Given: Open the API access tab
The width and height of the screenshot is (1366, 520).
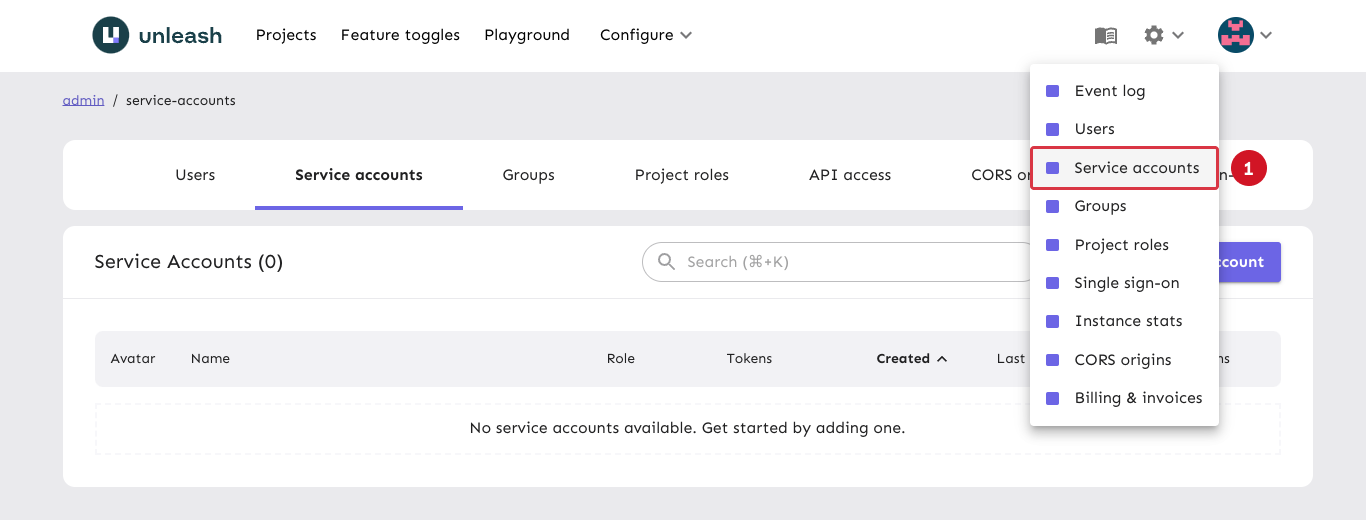Looking at the screenshot, I should coord(849,175).
